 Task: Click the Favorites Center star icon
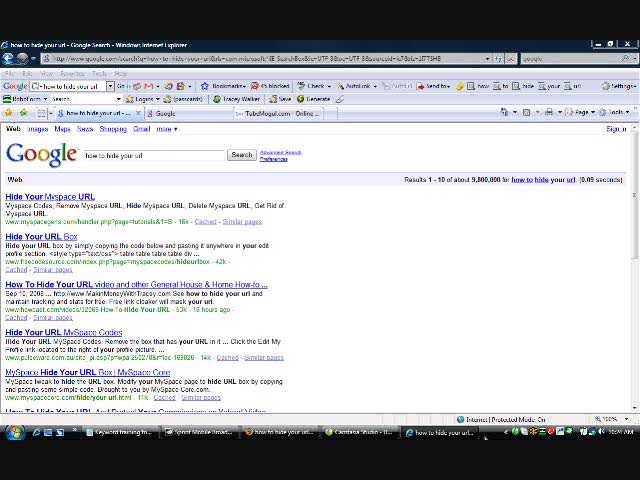point(9,113)
